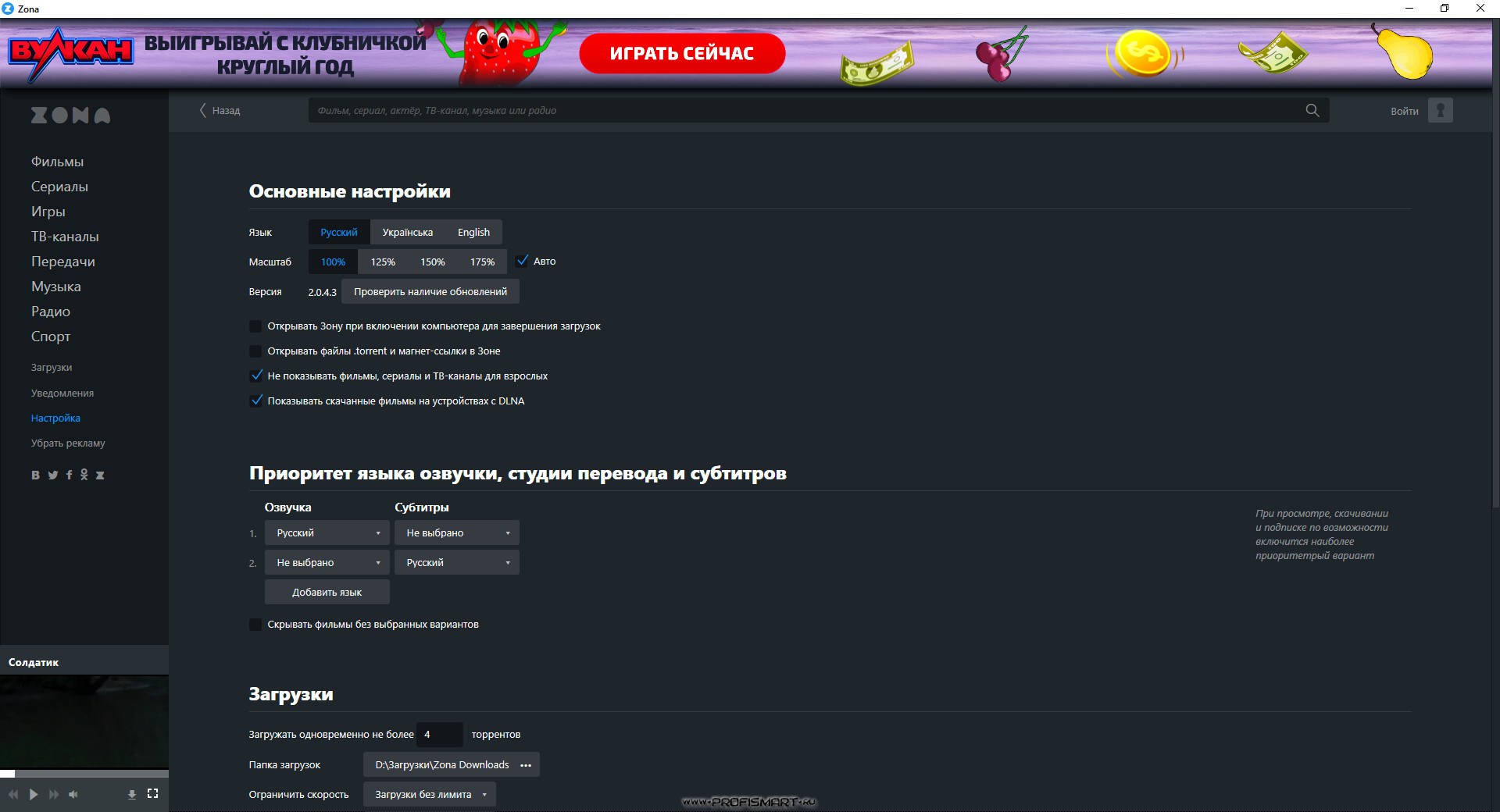
Task: Open Сериалы section
Action: click(x=59, y=187)
